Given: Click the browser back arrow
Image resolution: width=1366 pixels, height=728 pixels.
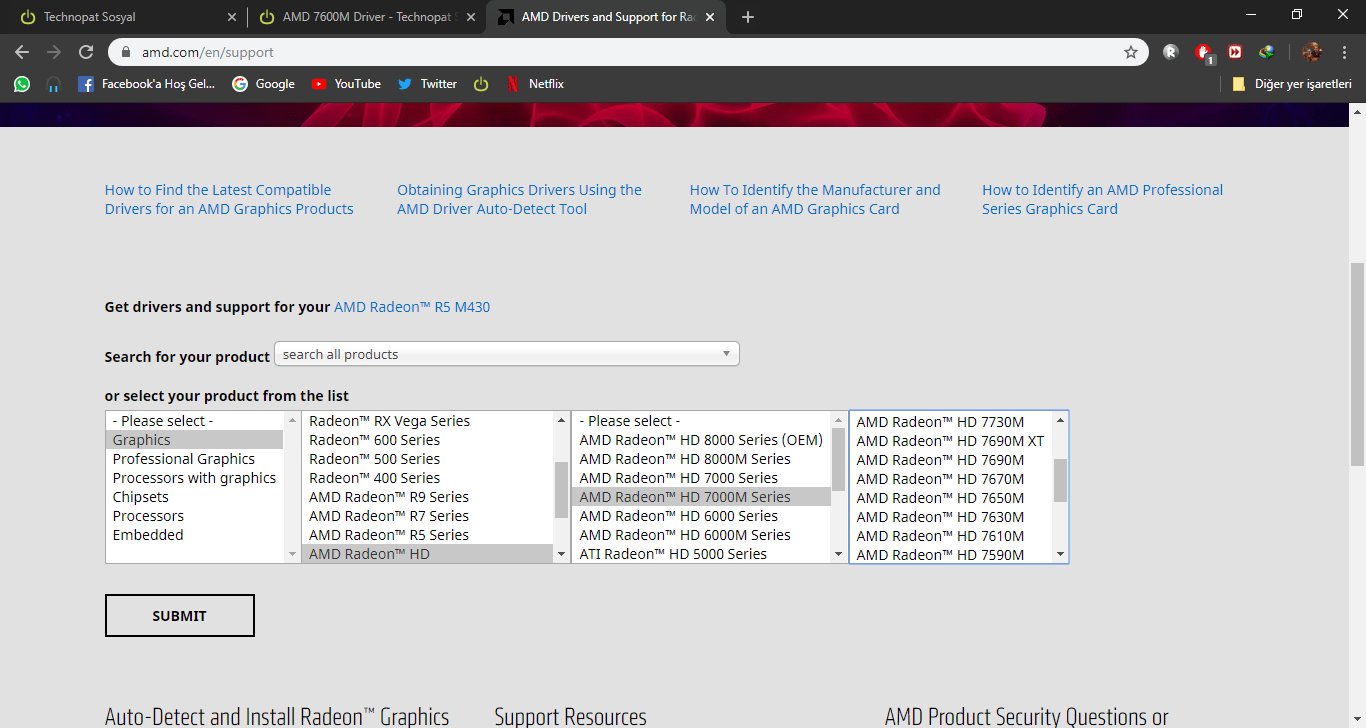Looking at the screenshot, I should (22, 52).
